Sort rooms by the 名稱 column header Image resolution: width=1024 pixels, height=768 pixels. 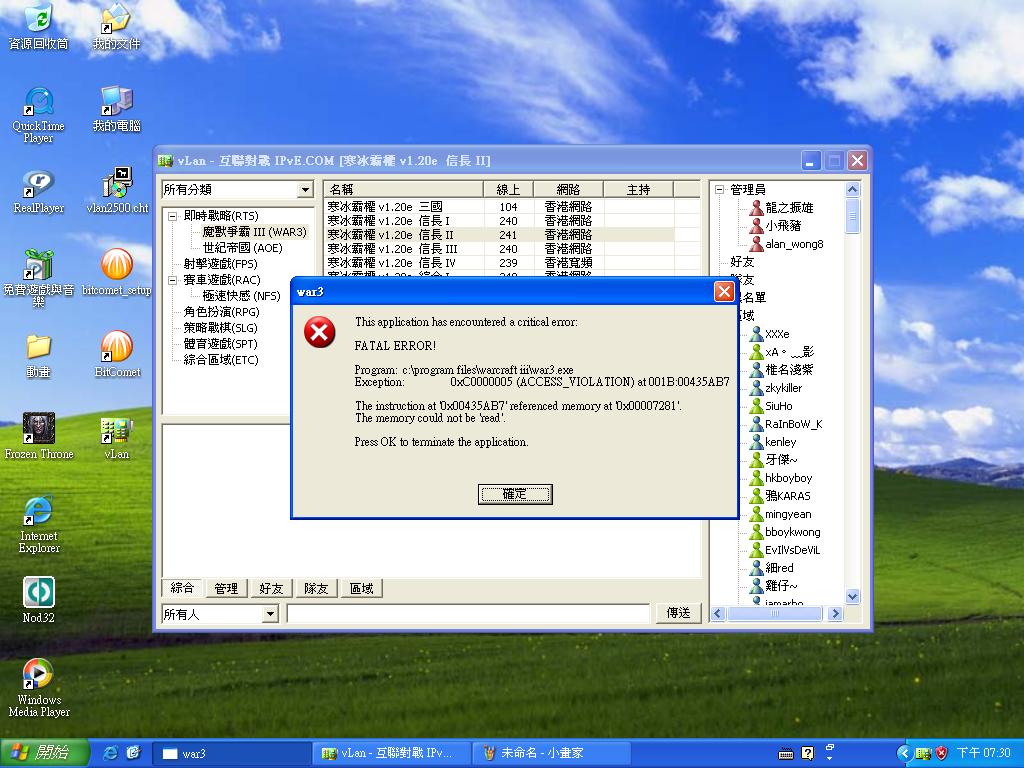click(x=403, y=189)
